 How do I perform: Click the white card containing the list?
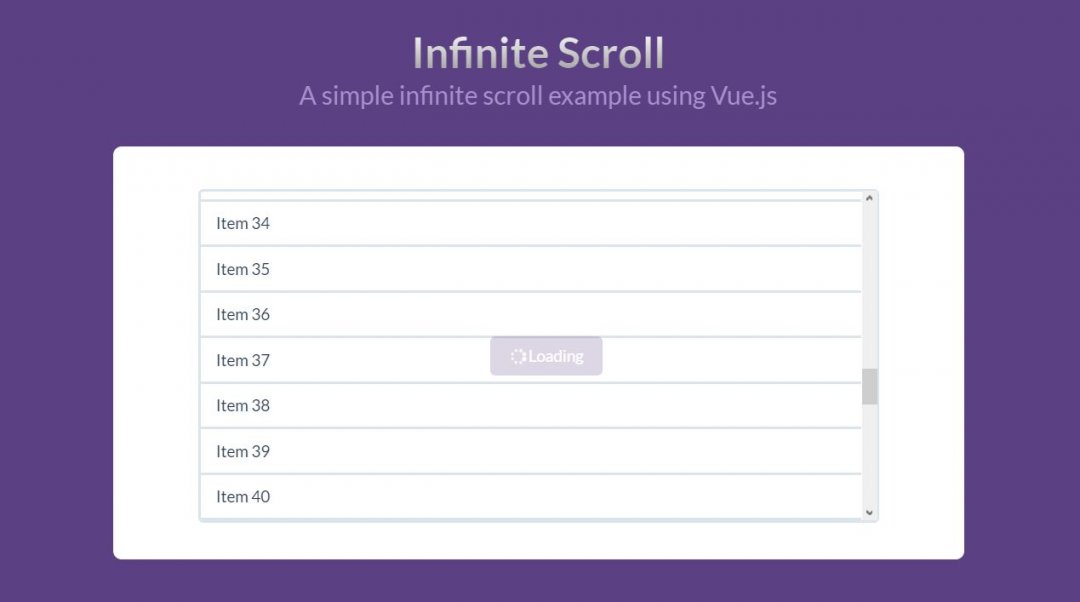[540, 540]
